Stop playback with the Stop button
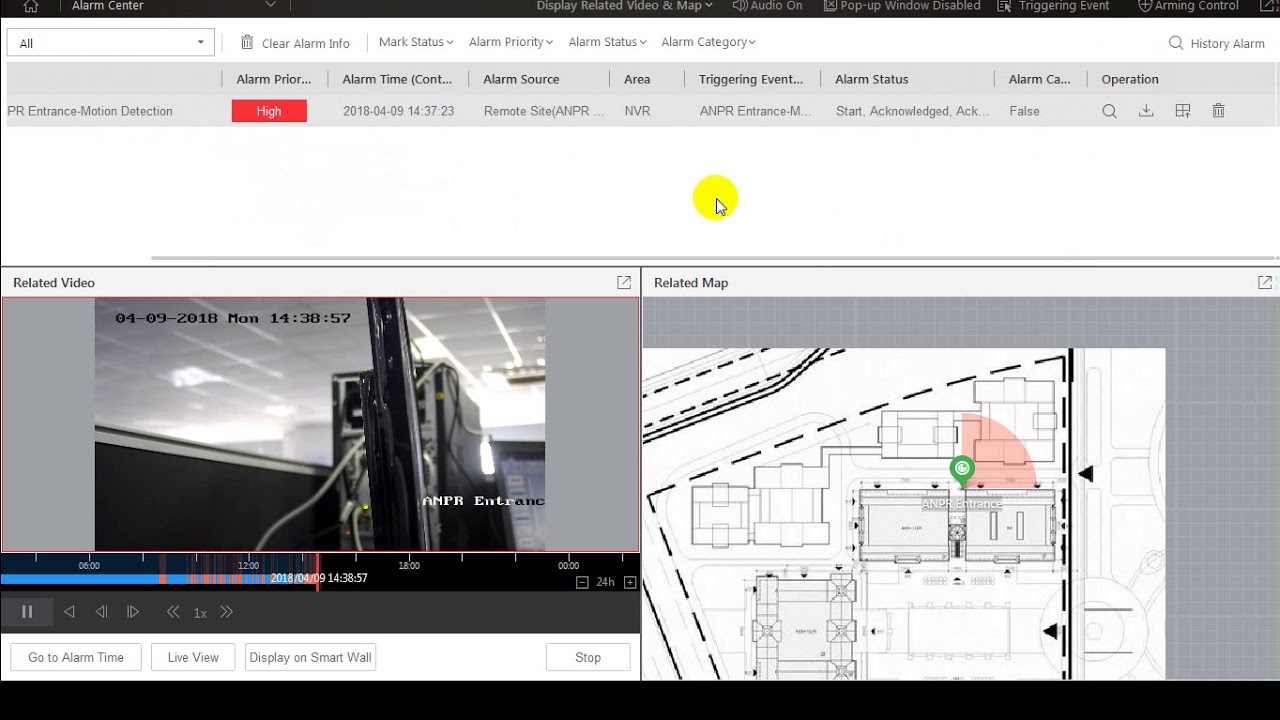The image size is (1280, 720). coord(587,657)
